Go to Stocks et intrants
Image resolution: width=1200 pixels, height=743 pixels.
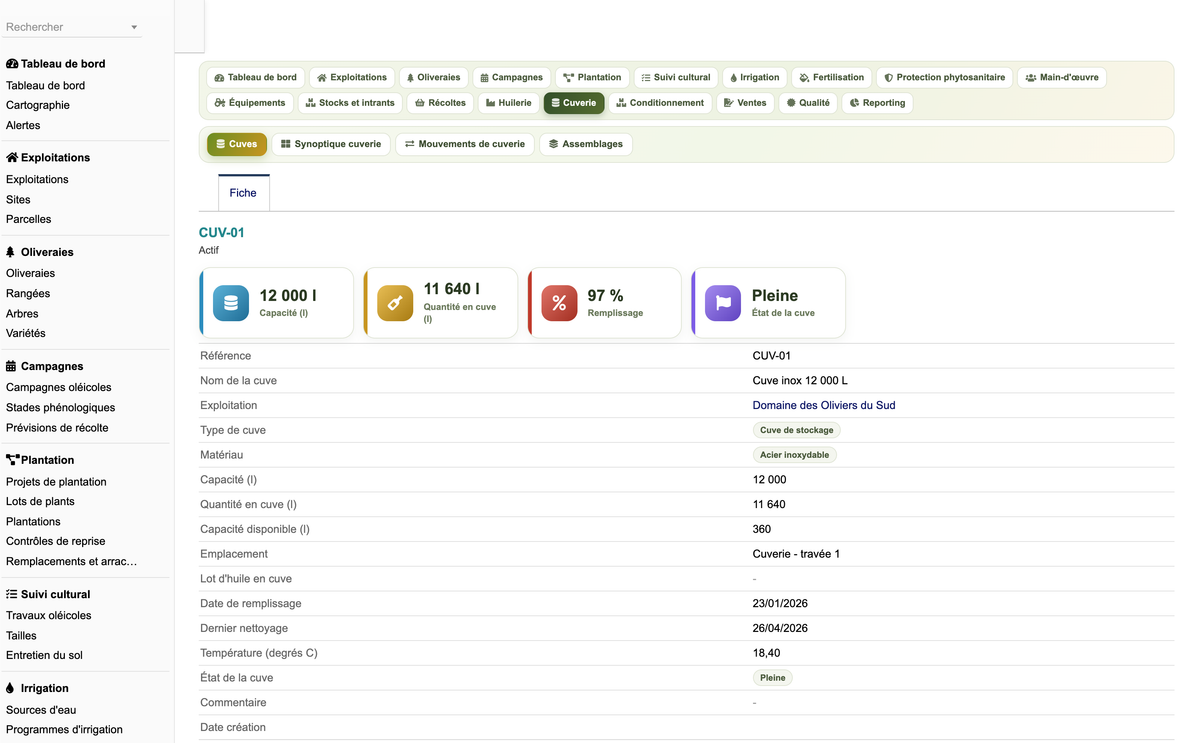click(350, 102)
